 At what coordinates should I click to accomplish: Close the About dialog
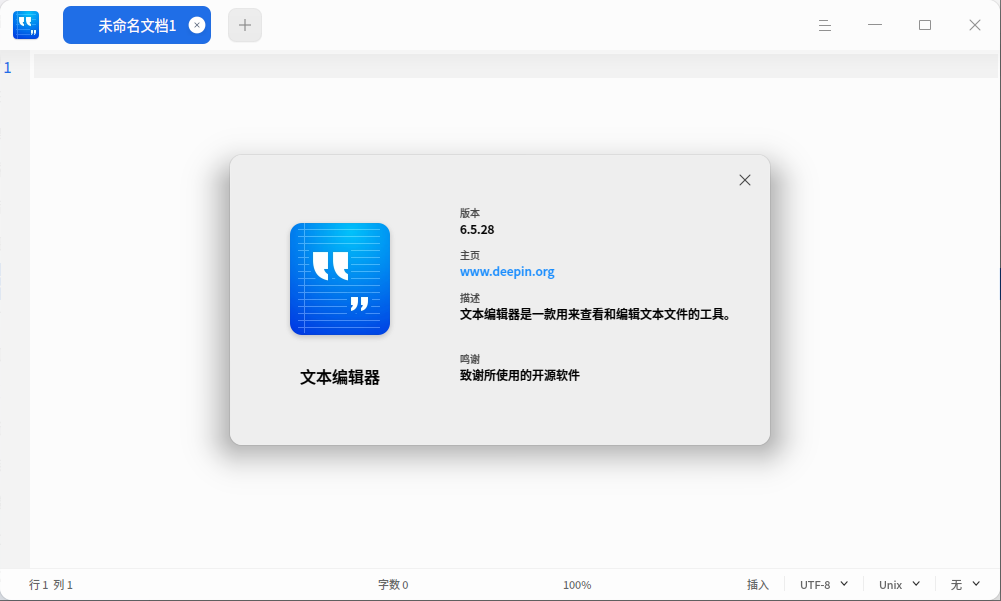coord(744,180)
